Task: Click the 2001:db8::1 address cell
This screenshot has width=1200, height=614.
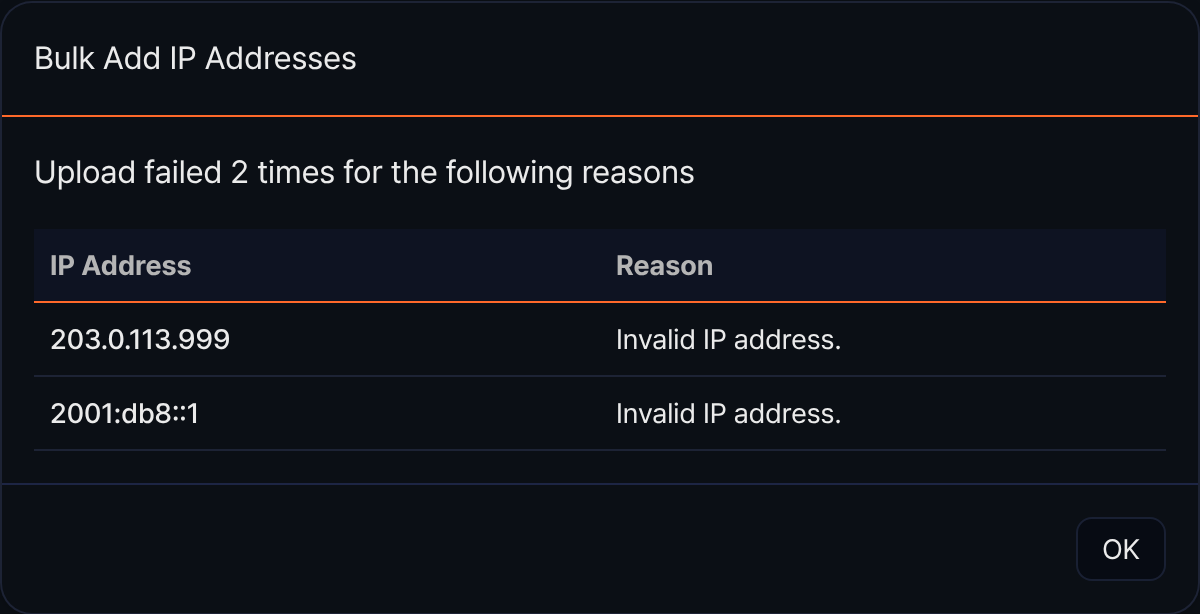Action: (125, 413)
